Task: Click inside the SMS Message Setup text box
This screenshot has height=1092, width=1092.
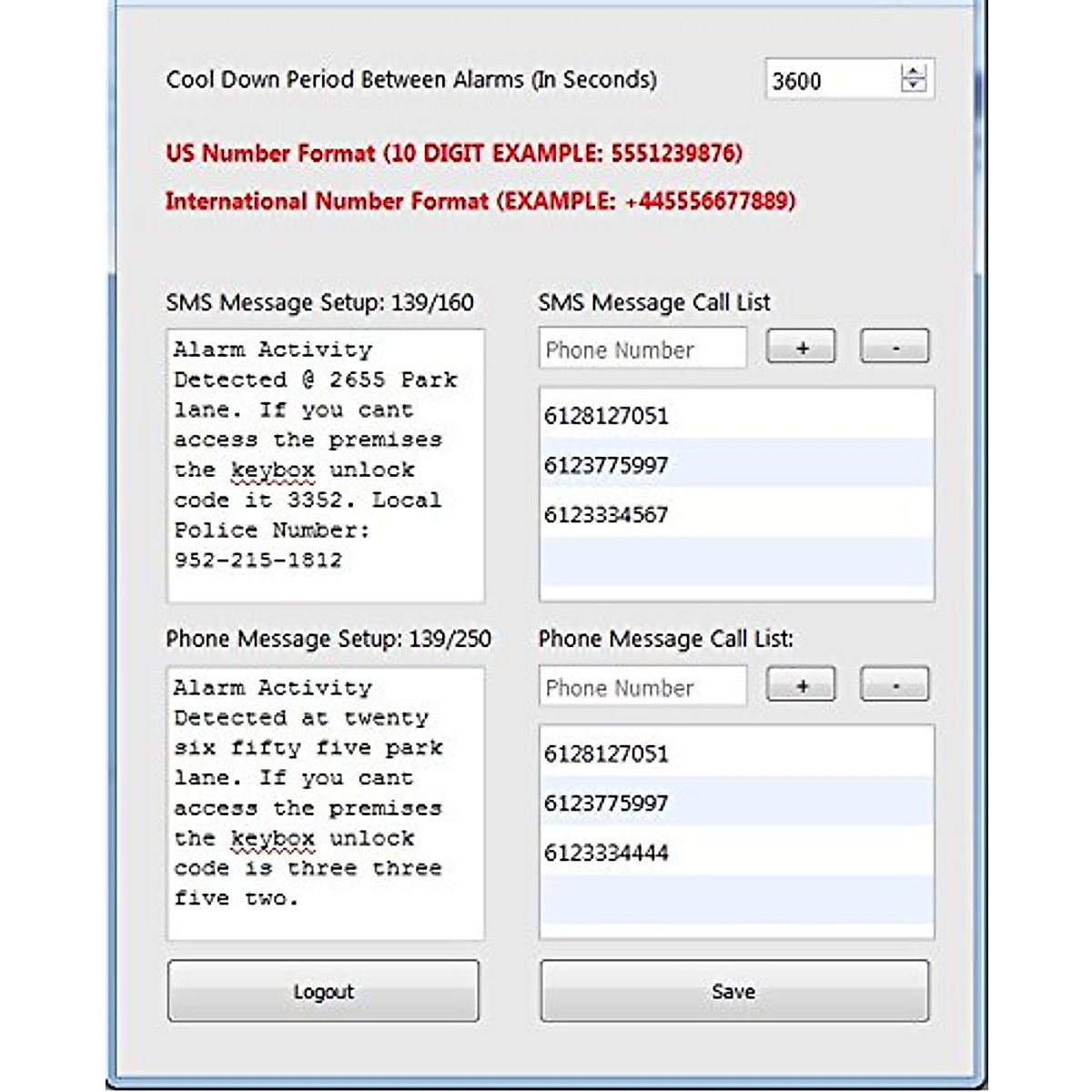Action: point(325,465)
